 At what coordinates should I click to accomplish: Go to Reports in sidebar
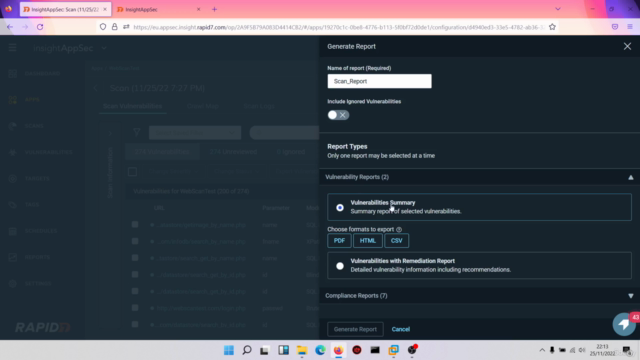click(x=37, y=257)
